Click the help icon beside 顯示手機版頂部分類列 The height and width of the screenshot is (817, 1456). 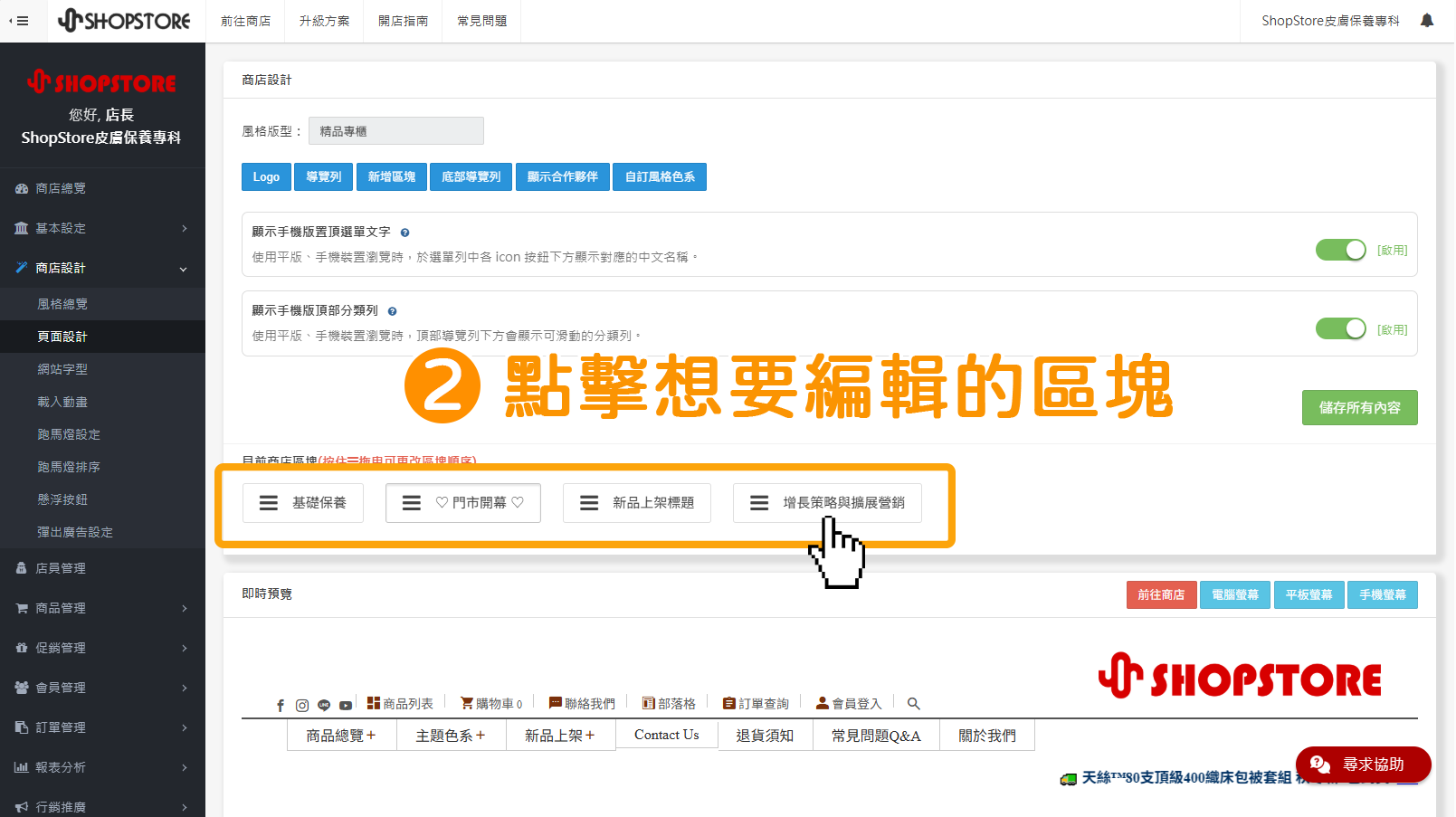pos(392,311)
